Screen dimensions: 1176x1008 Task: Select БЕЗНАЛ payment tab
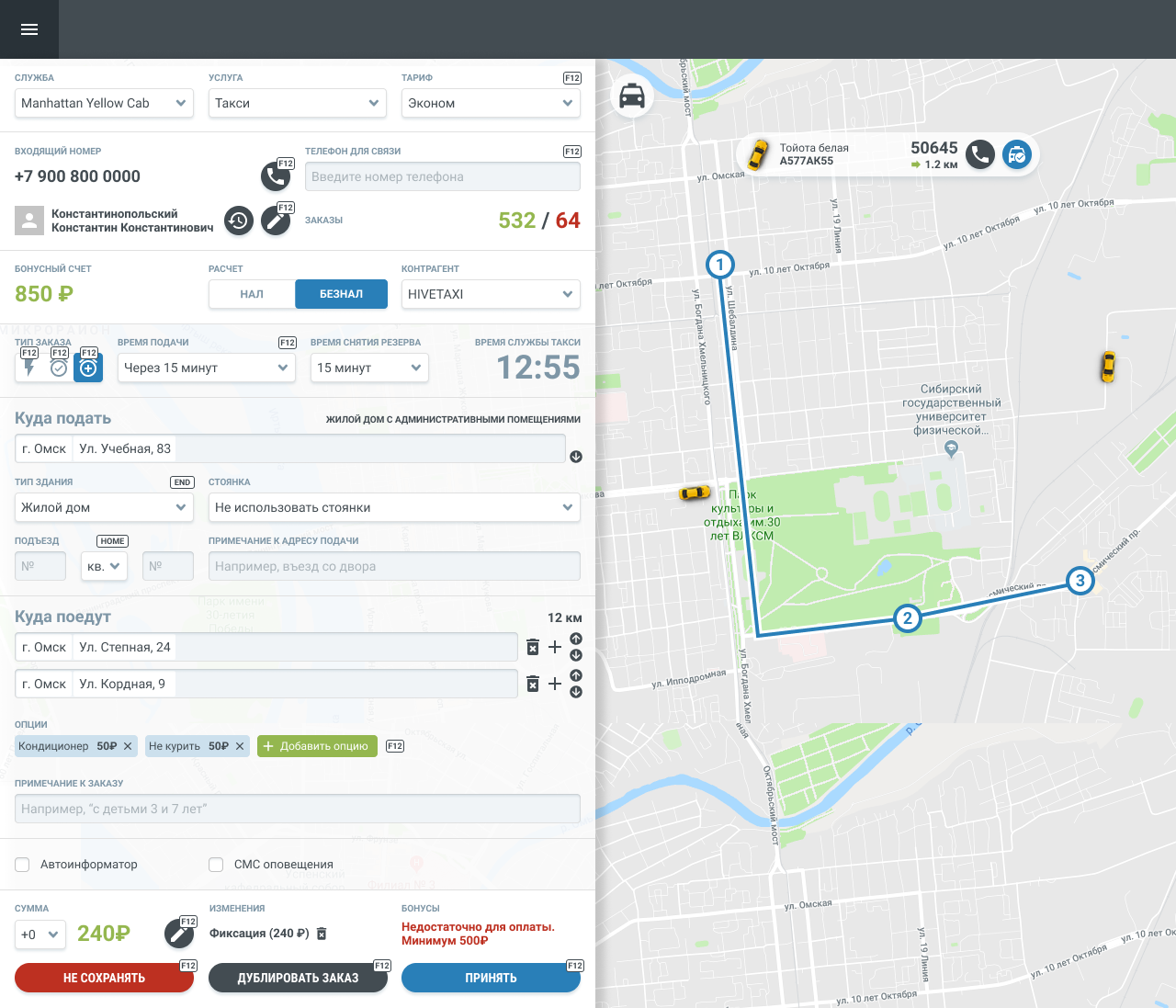[341, 294]
